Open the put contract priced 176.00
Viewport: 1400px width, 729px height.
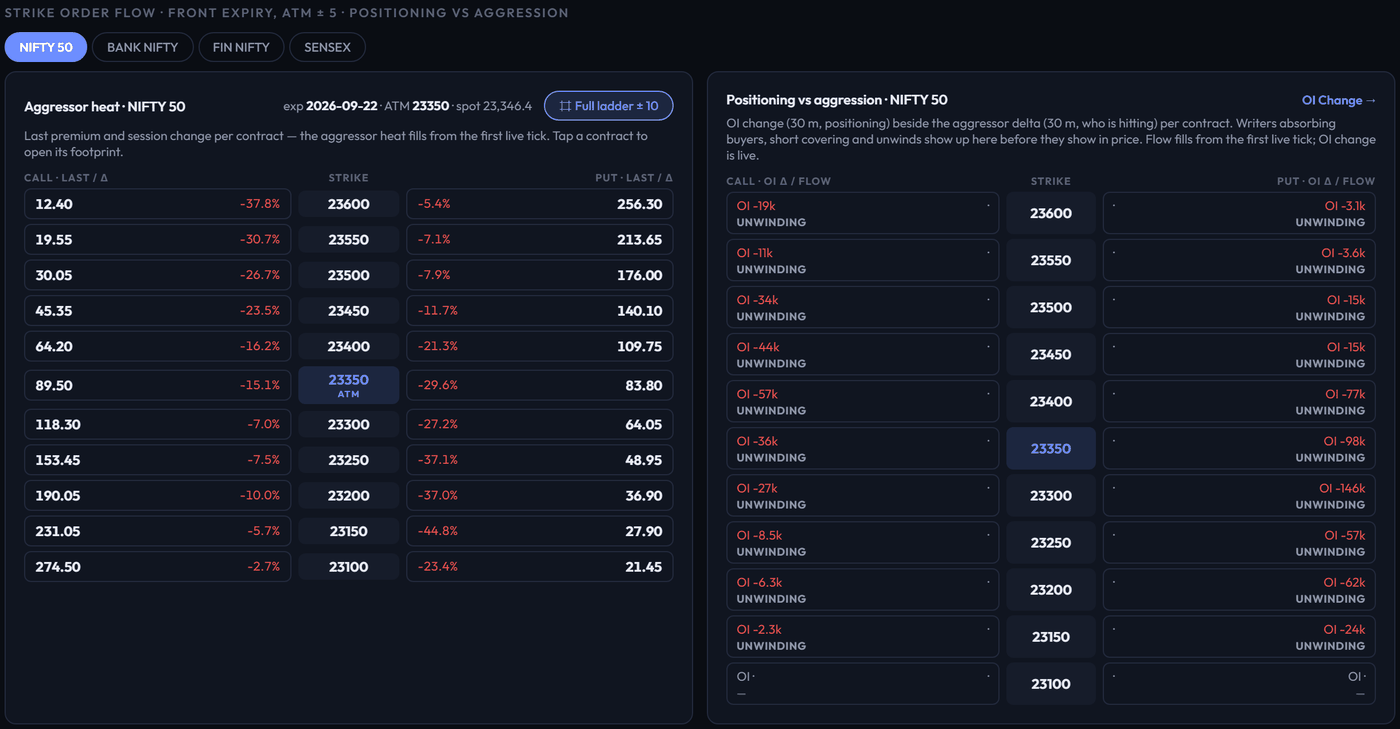click(540, 275)
